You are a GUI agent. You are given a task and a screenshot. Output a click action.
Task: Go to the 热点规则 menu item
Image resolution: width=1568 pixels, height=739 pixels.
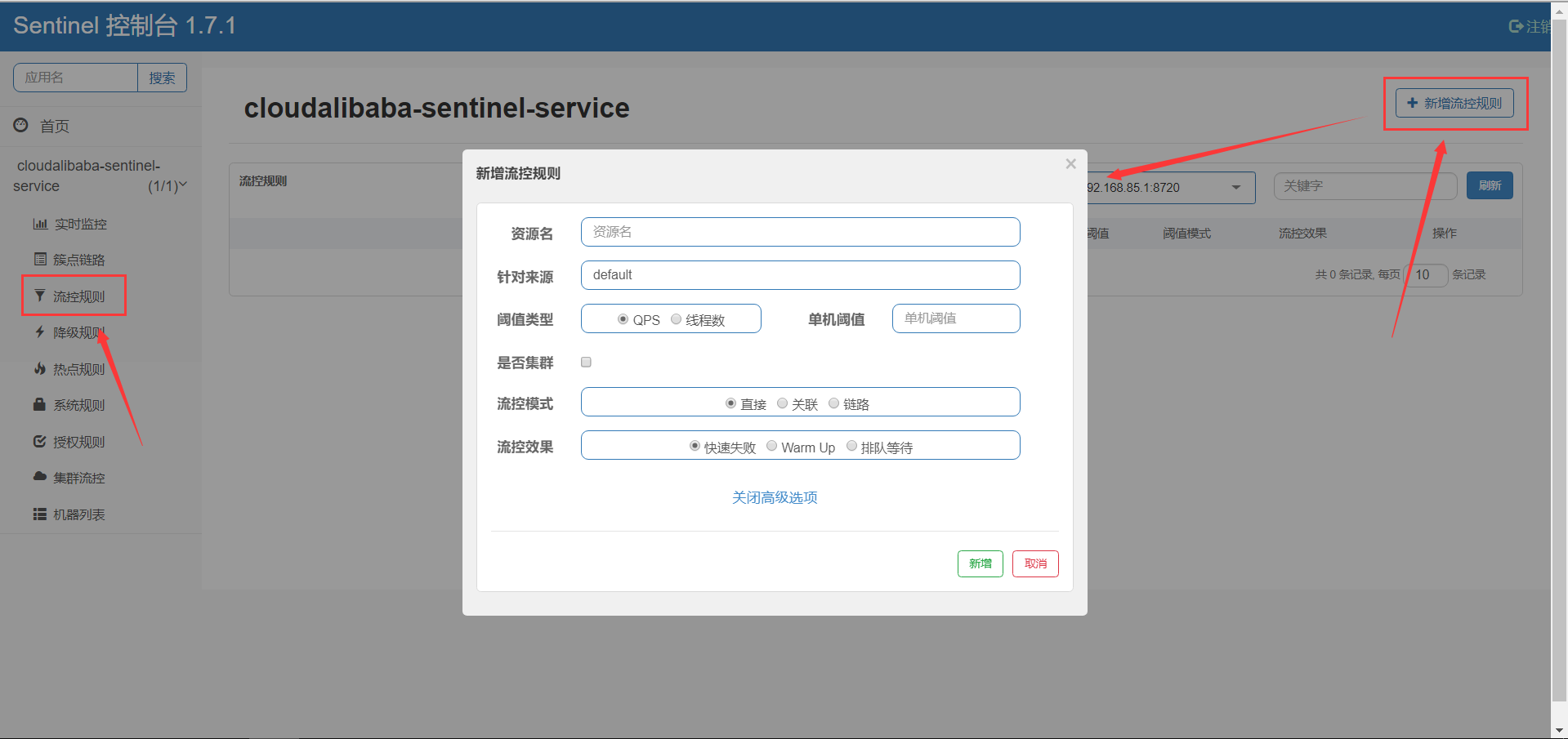point(78,369)
